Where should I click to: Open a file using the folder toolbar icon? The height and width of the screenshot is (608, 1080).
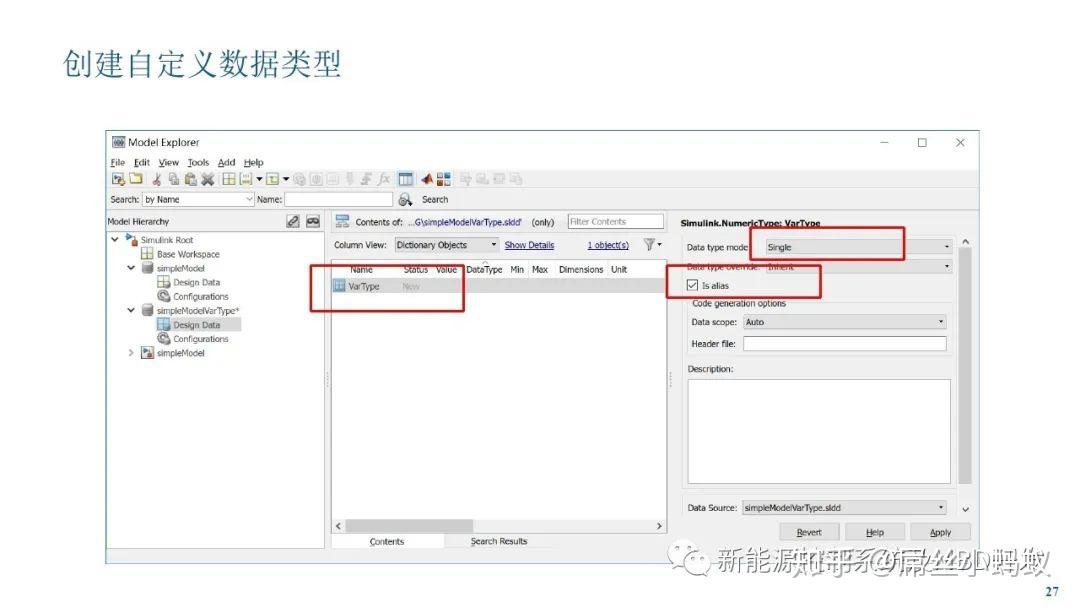pyautogui.click(x=134, y=179)
